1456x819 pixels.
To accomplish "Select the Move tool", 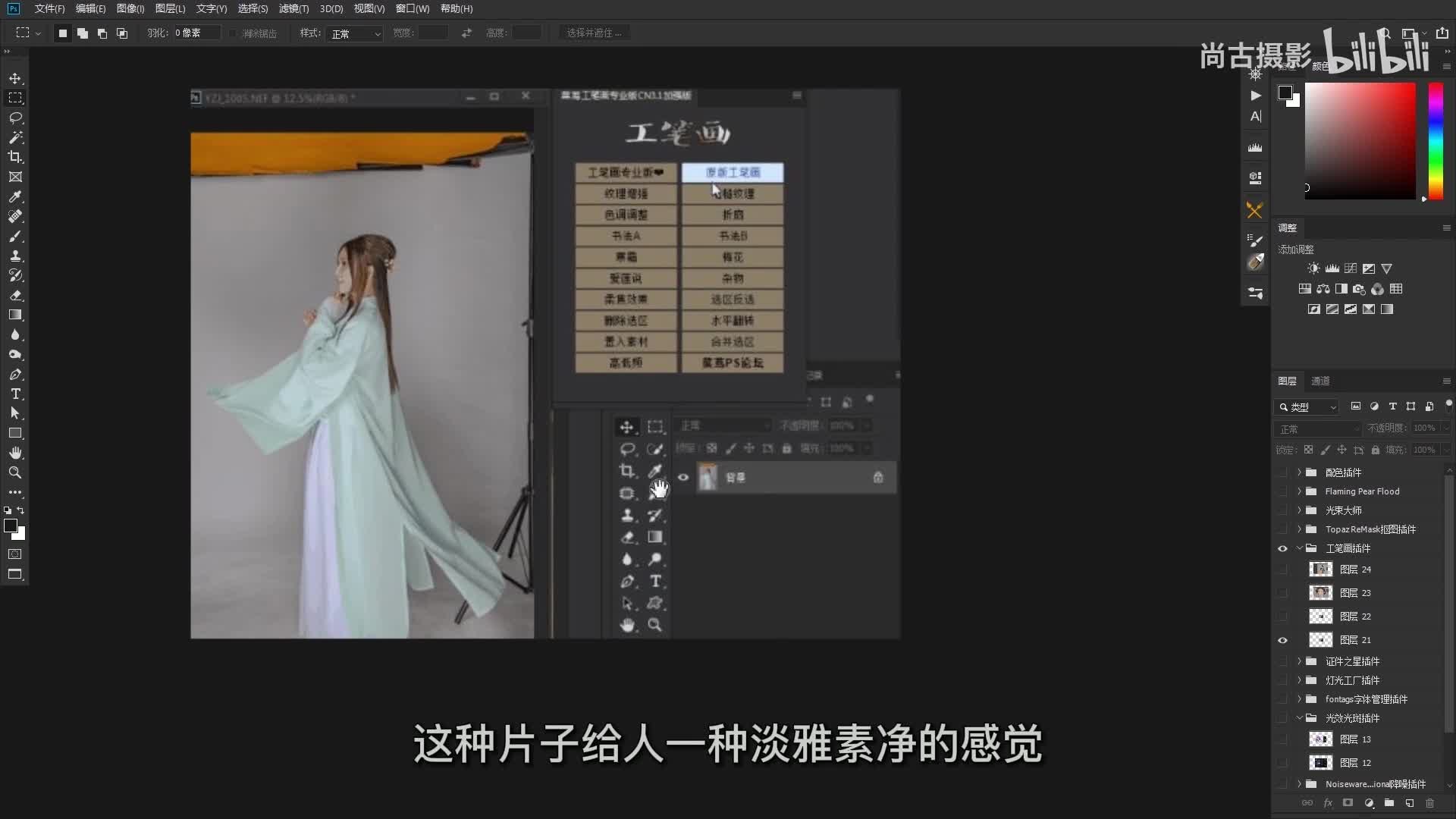I will click(x=15, y=79).
